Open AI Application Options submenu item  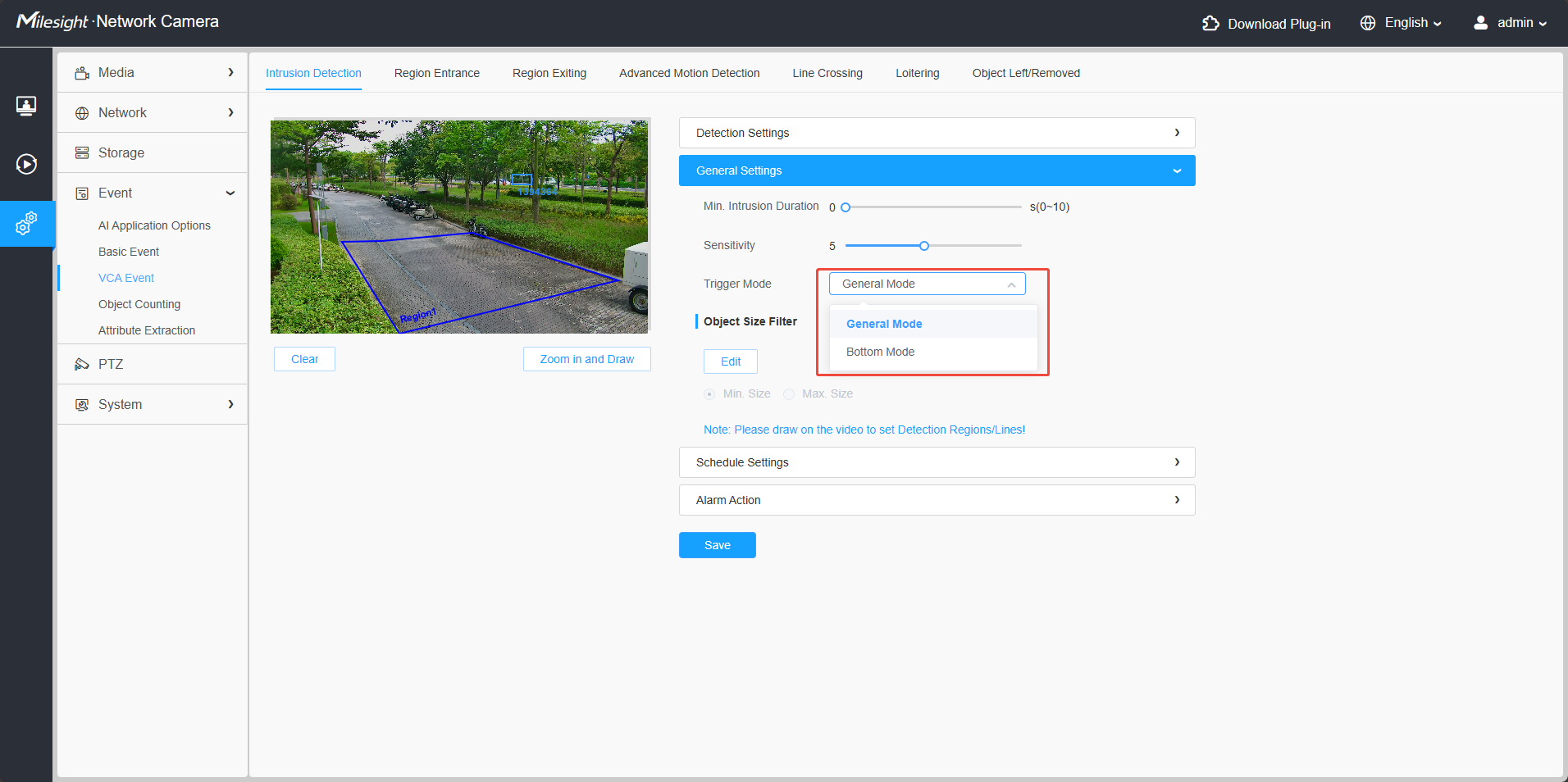coord(154,225)
